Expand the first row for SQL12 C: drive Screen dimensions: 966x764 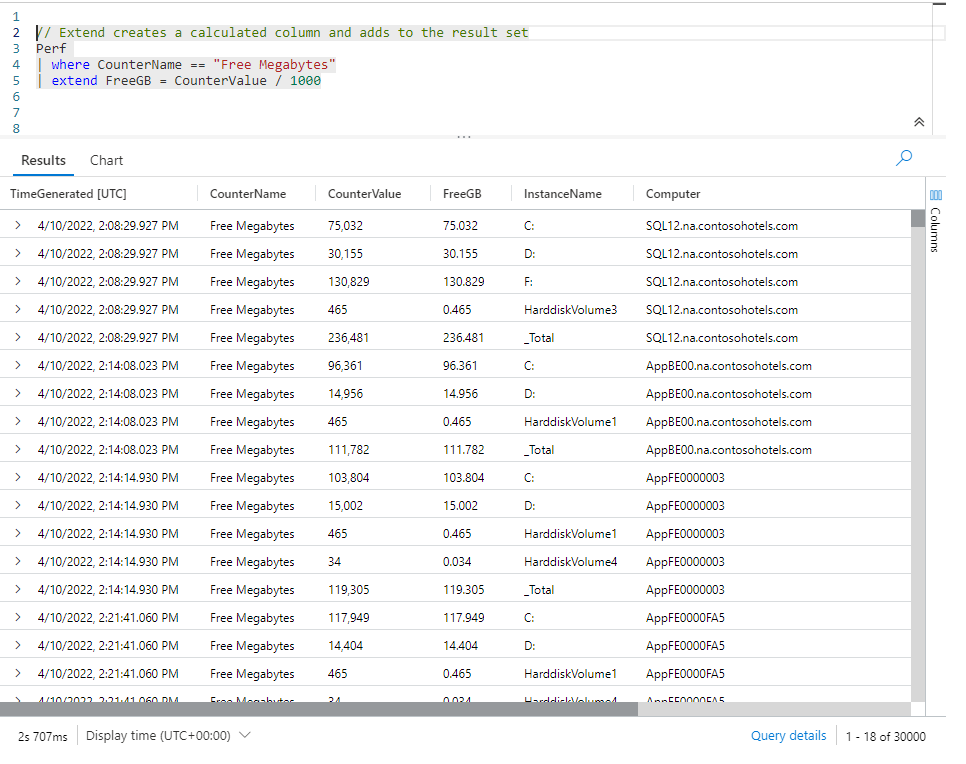18,226
